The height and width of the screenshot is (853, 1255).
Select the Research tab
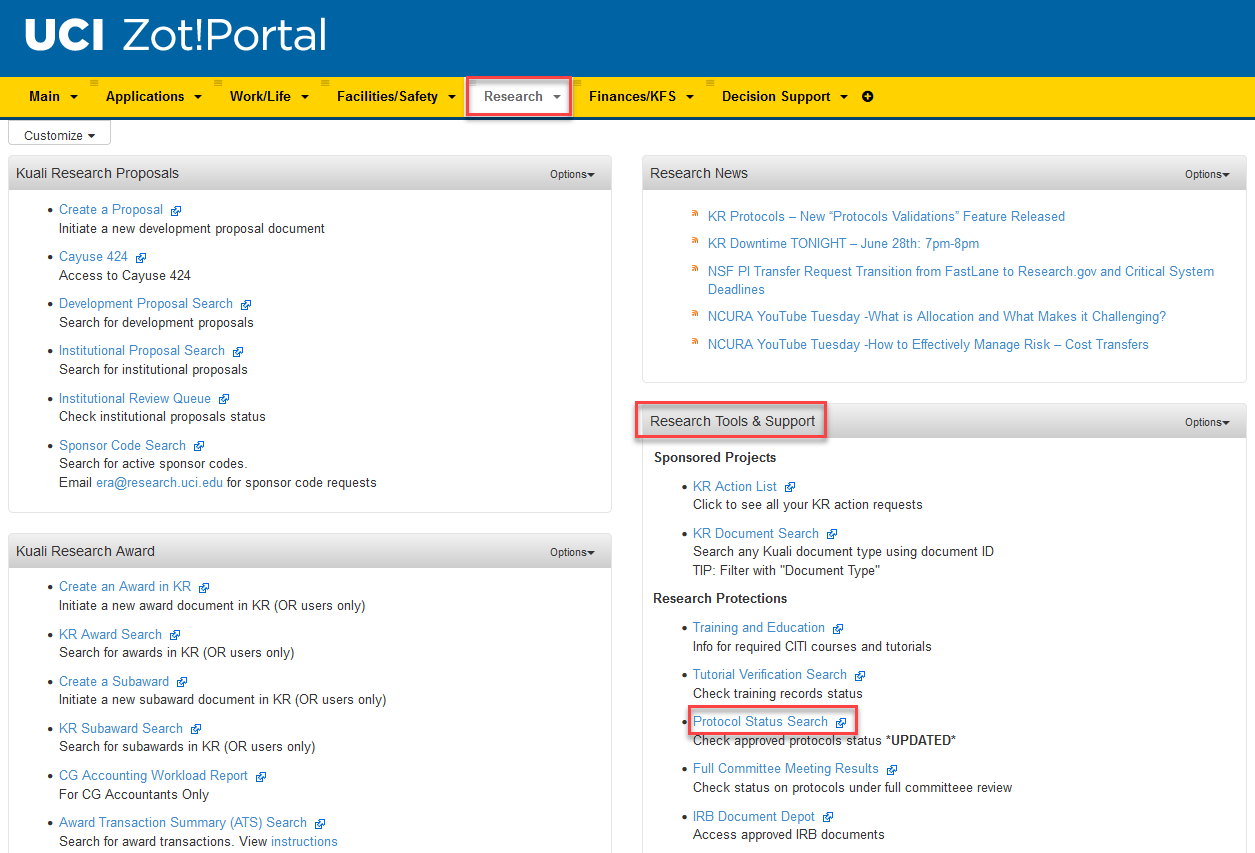pyautogui.click(x=513, y=97)
